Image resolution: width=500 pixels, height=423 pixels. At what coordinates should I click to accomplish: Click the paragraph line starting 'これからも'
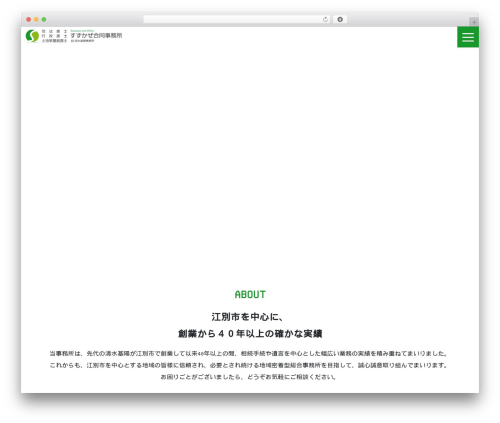(x=248, y=365)
